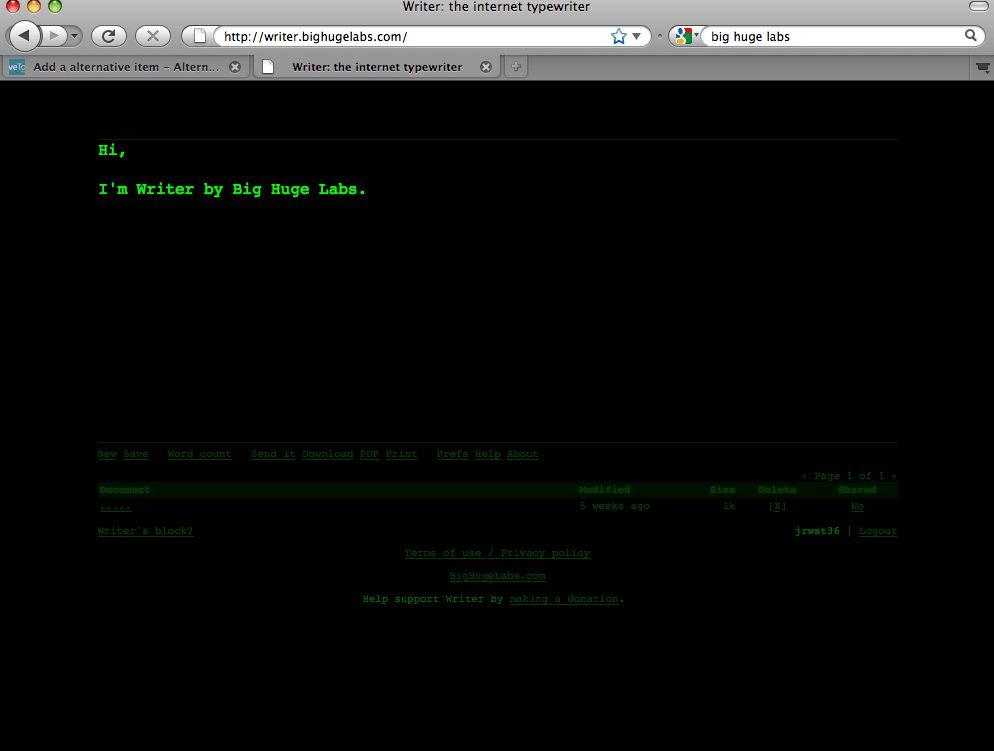Click the browser Forward arrow button
The height and width of the screenshot is (751, 994).
coord(55,35)
